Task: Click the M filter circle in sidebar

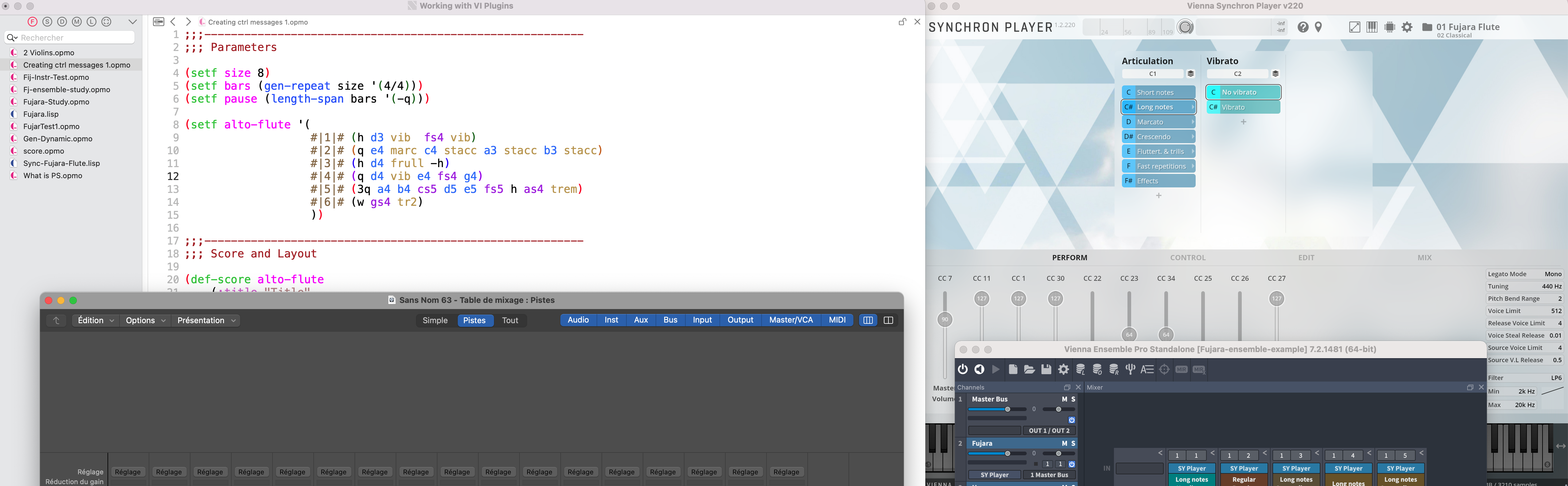Action: click(x=77, y=22)
